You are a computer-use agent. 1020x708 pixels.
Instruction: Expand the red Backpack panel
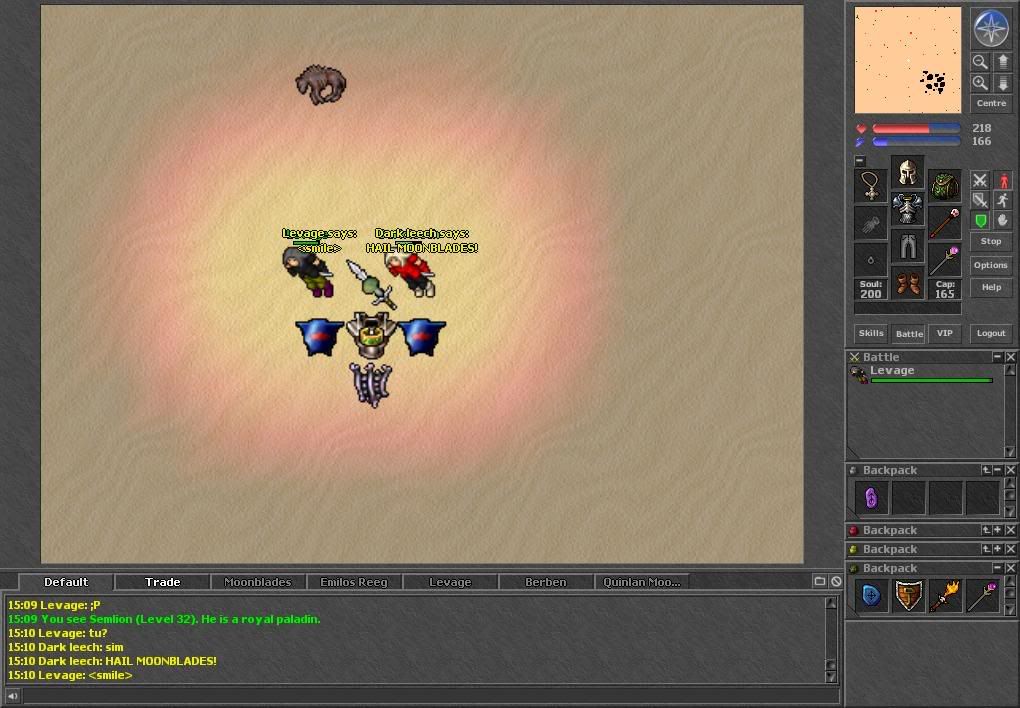997,530
